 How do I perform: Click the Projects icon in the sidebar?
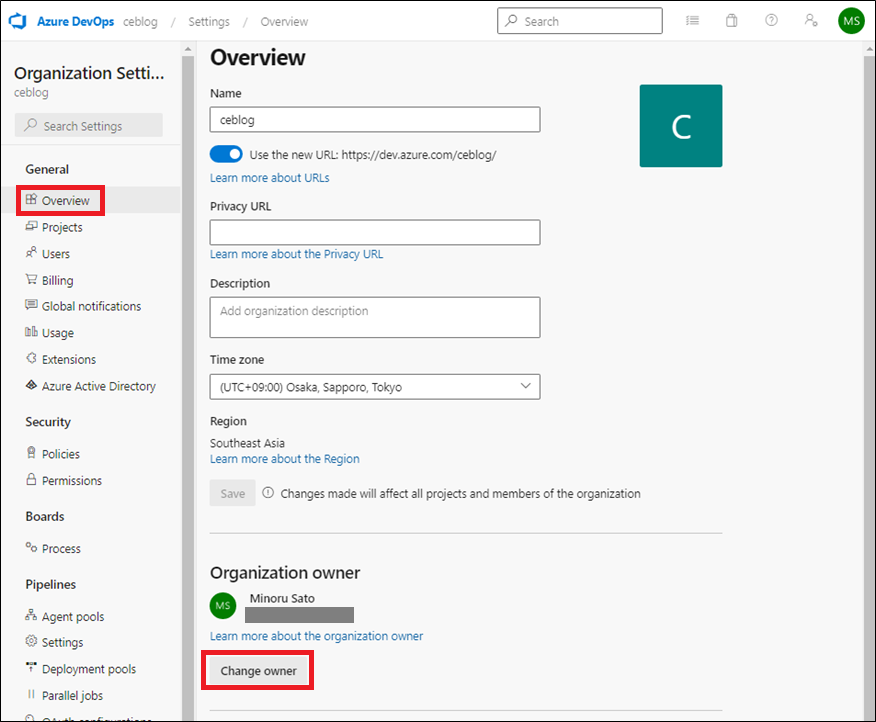pyautogui.click(x=31, y=226)
